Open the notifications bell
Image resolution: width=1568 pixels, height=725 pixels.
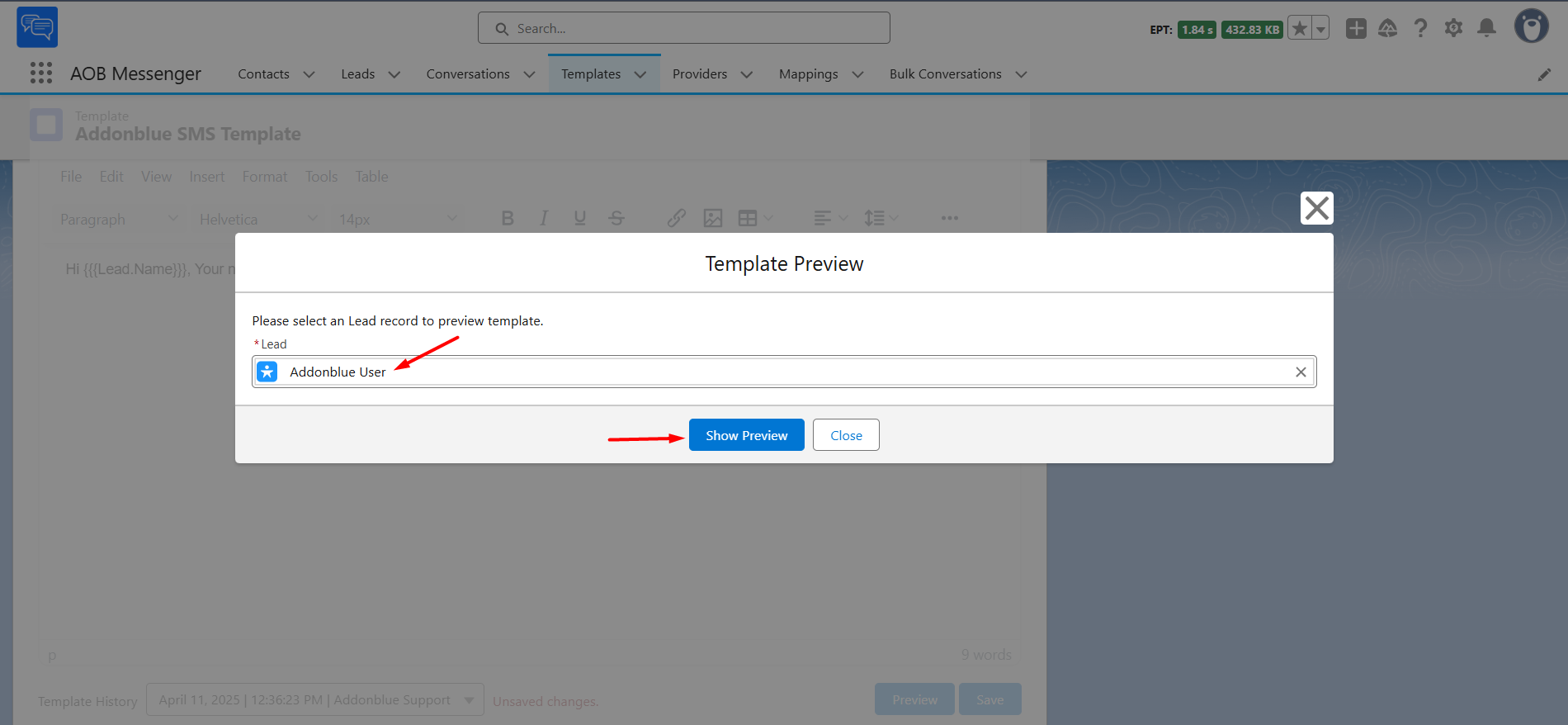pos(1486,29)
